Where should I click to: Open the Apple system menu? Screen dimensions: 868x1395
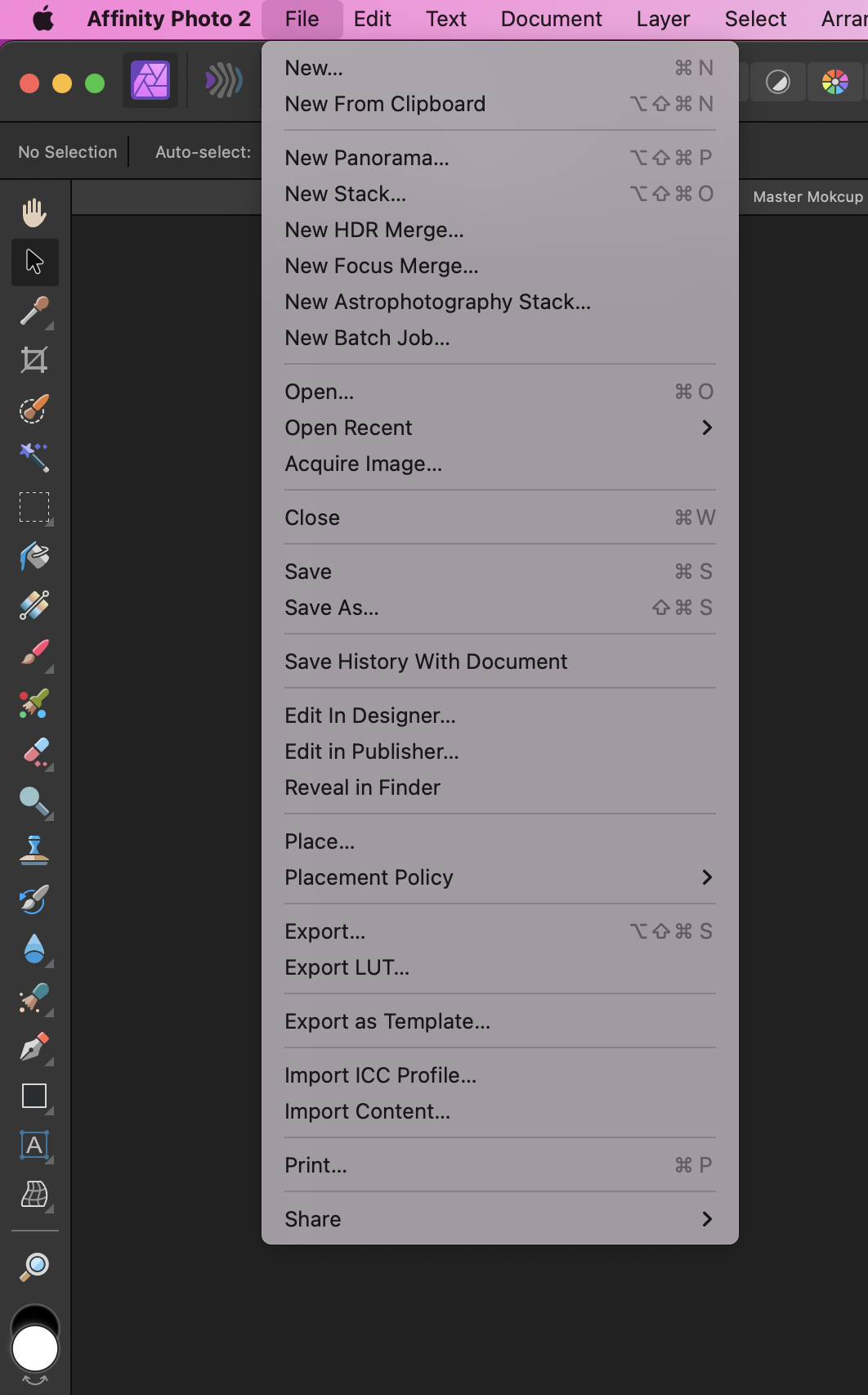43,19
